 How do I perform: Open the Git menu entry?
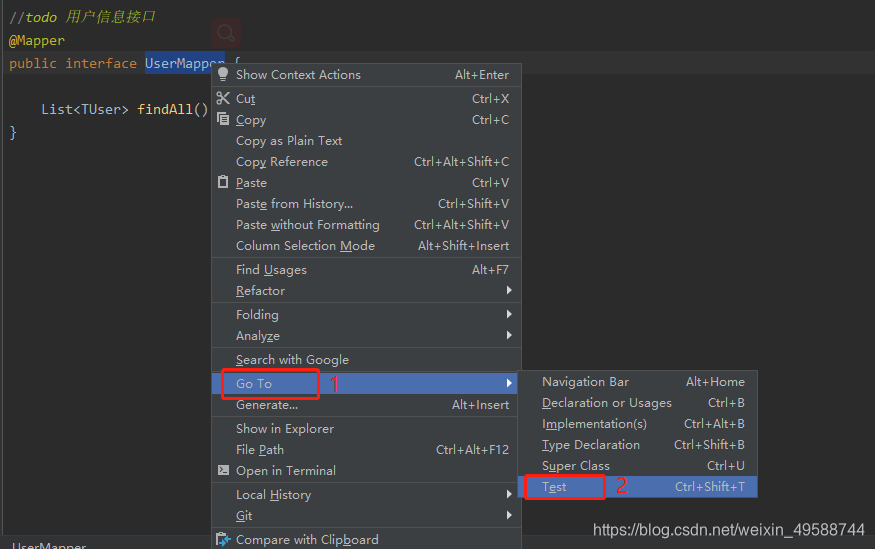pos(367,516)
